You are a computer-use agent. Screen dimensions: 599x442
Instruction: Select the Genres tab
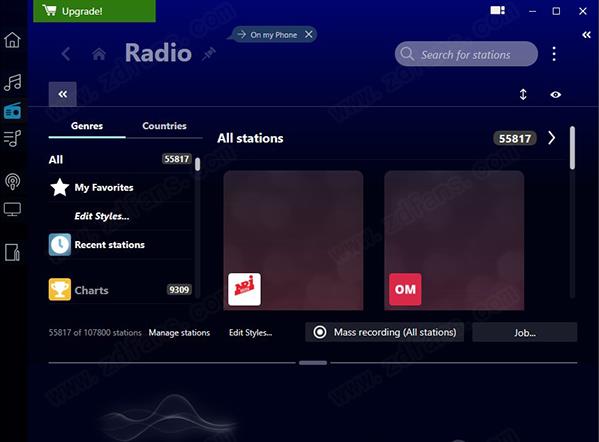click(87, 126)
